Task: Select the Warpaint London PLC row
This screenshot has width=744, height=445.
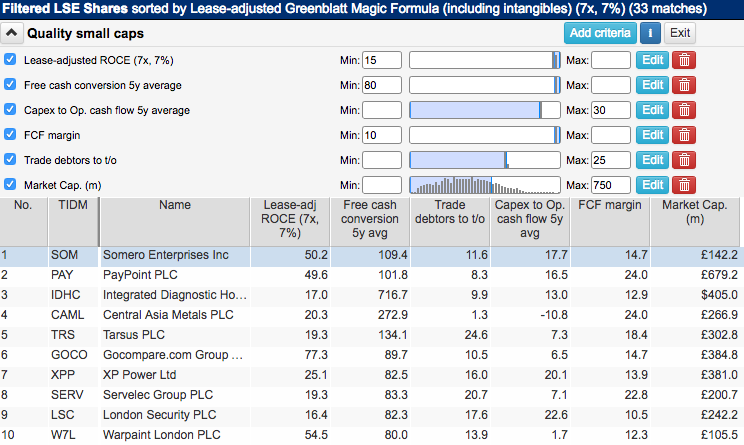Action: pos(370,435)
